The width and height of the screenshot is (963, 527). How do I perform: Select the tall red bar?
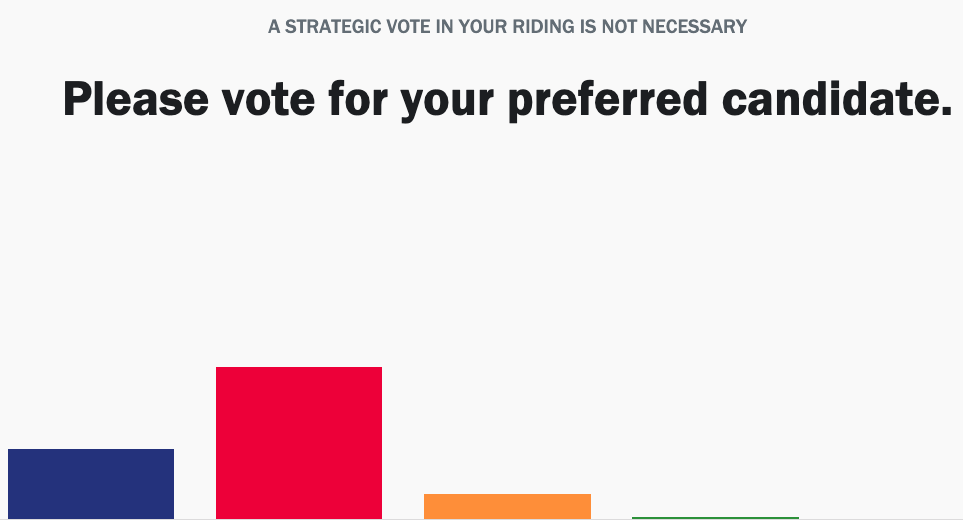pyautogui.click(x=299, y=443)
